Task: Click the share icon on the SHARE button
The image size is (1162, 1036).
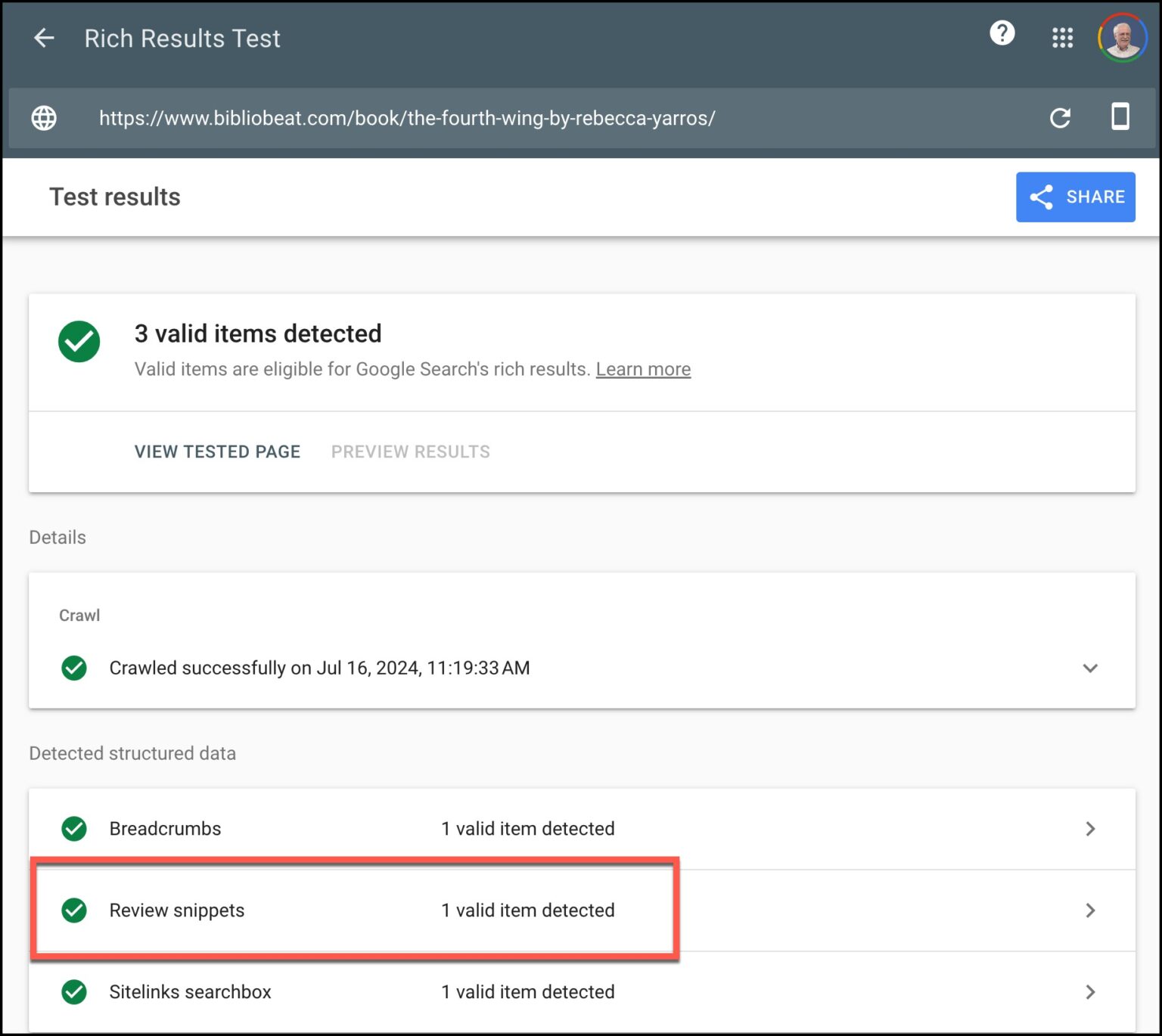Action: pyautogui.click(x=1042, y=197)
